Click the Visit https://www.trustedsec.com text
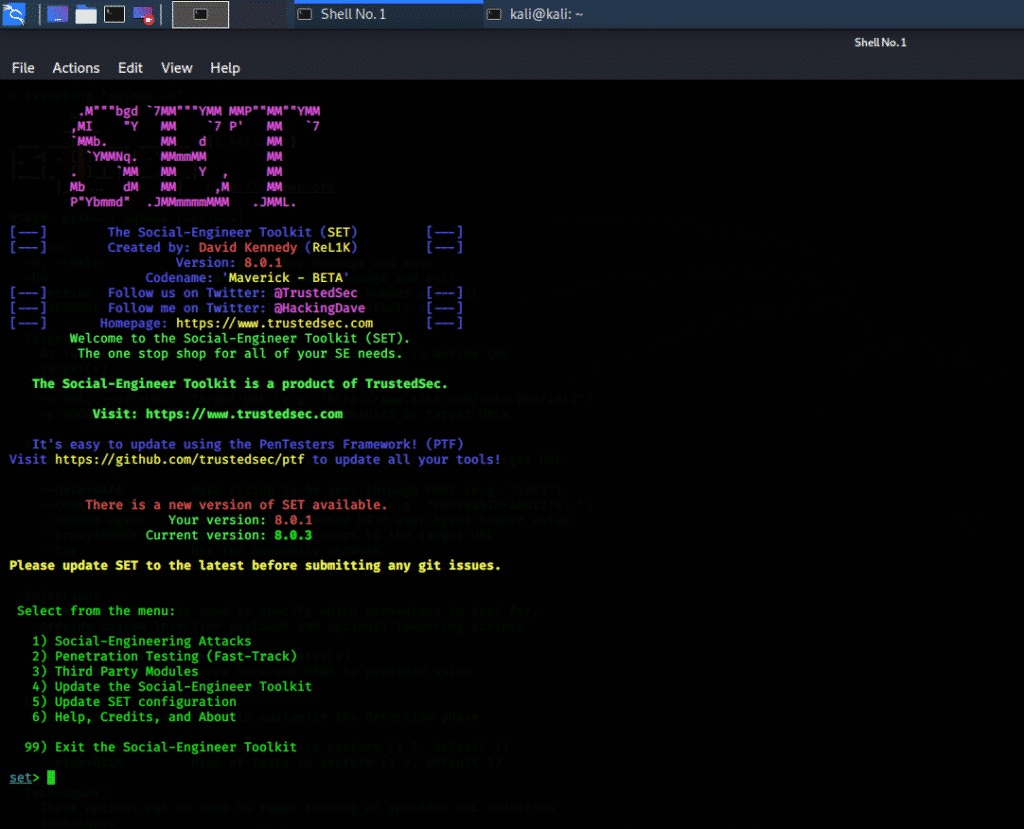The height and width of the screenshot is (829, 1024). tap(217, 413)
